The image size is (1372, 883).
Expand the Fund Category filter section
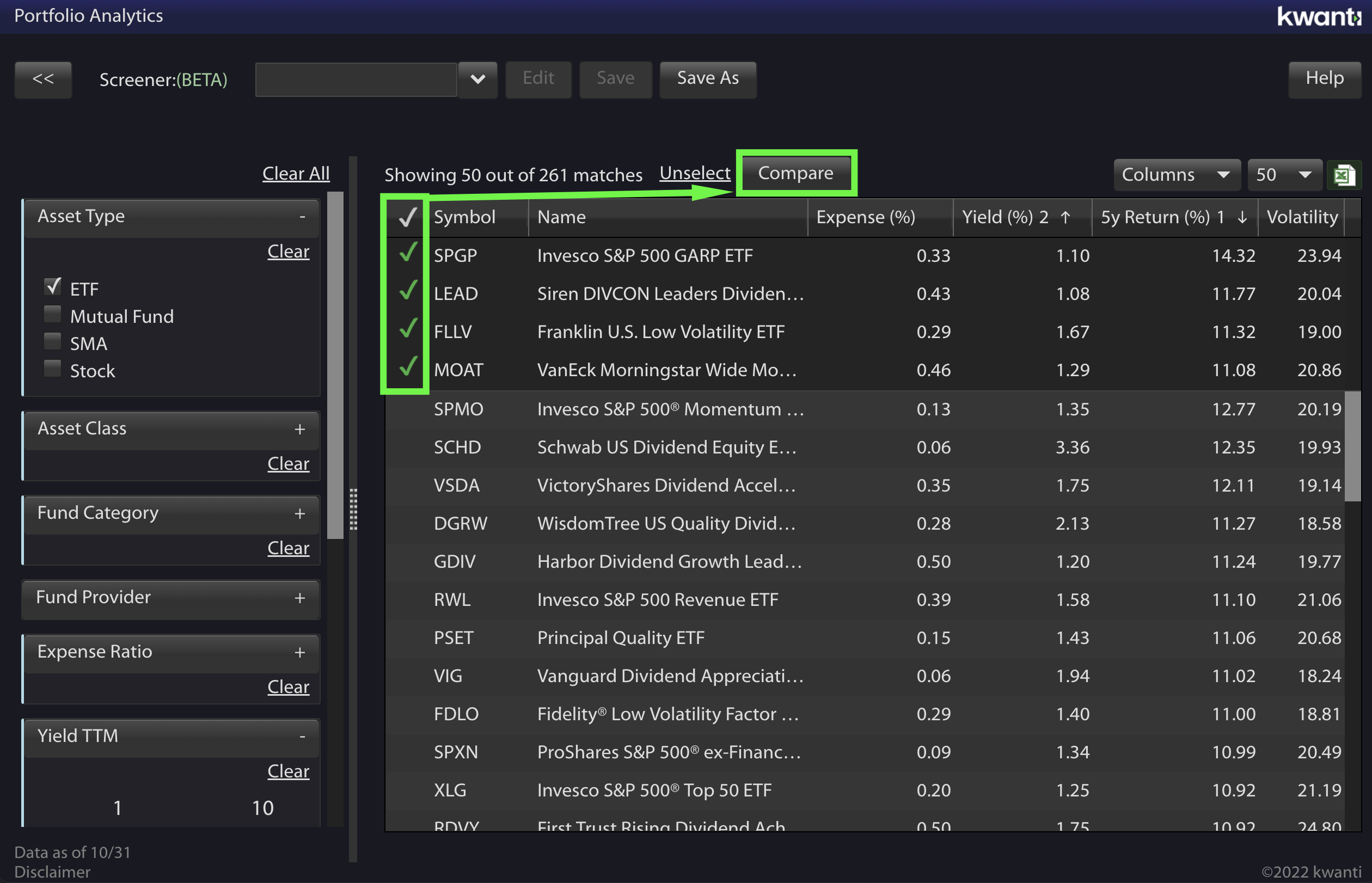(300, 514)
